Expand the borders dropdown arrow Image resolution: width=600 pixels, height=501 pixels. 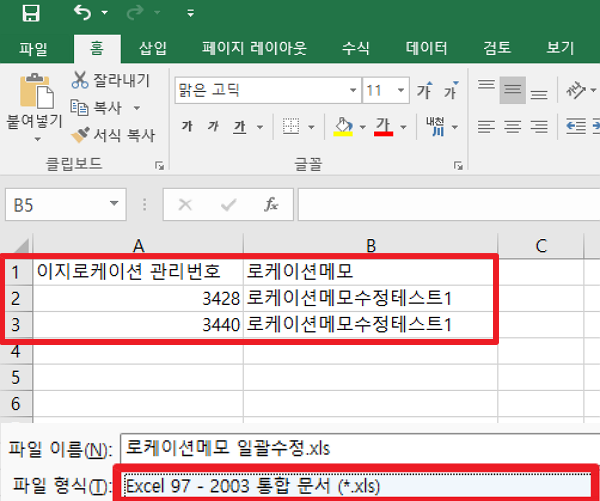coord(311,127)
